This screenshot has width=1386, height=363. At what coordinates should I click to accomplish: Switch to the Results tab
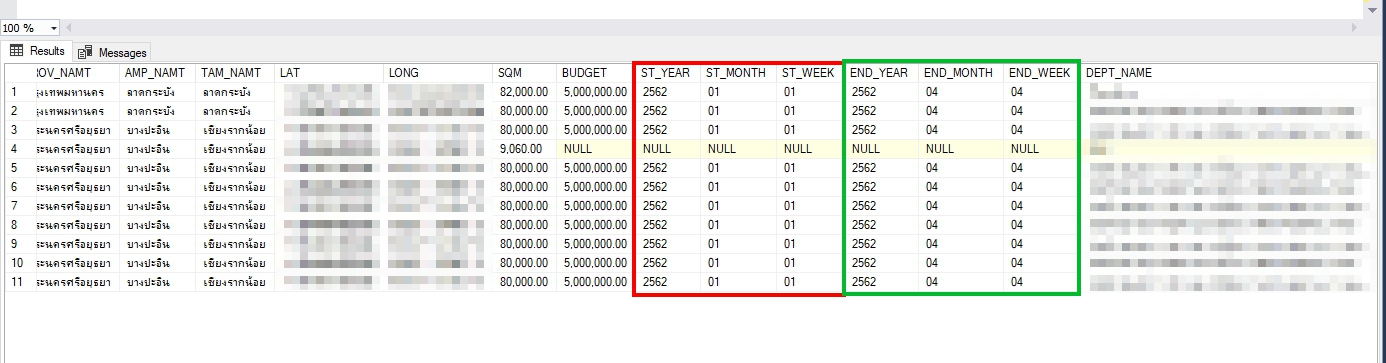tap(38, 51)
